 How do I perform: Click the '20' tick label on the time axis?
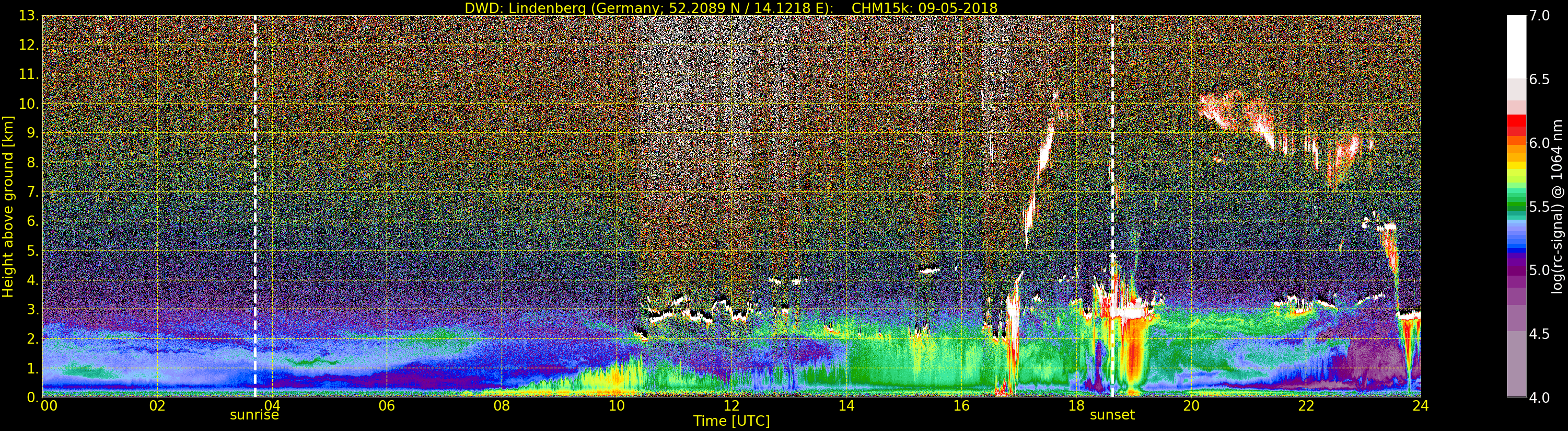pos(1191,406)
